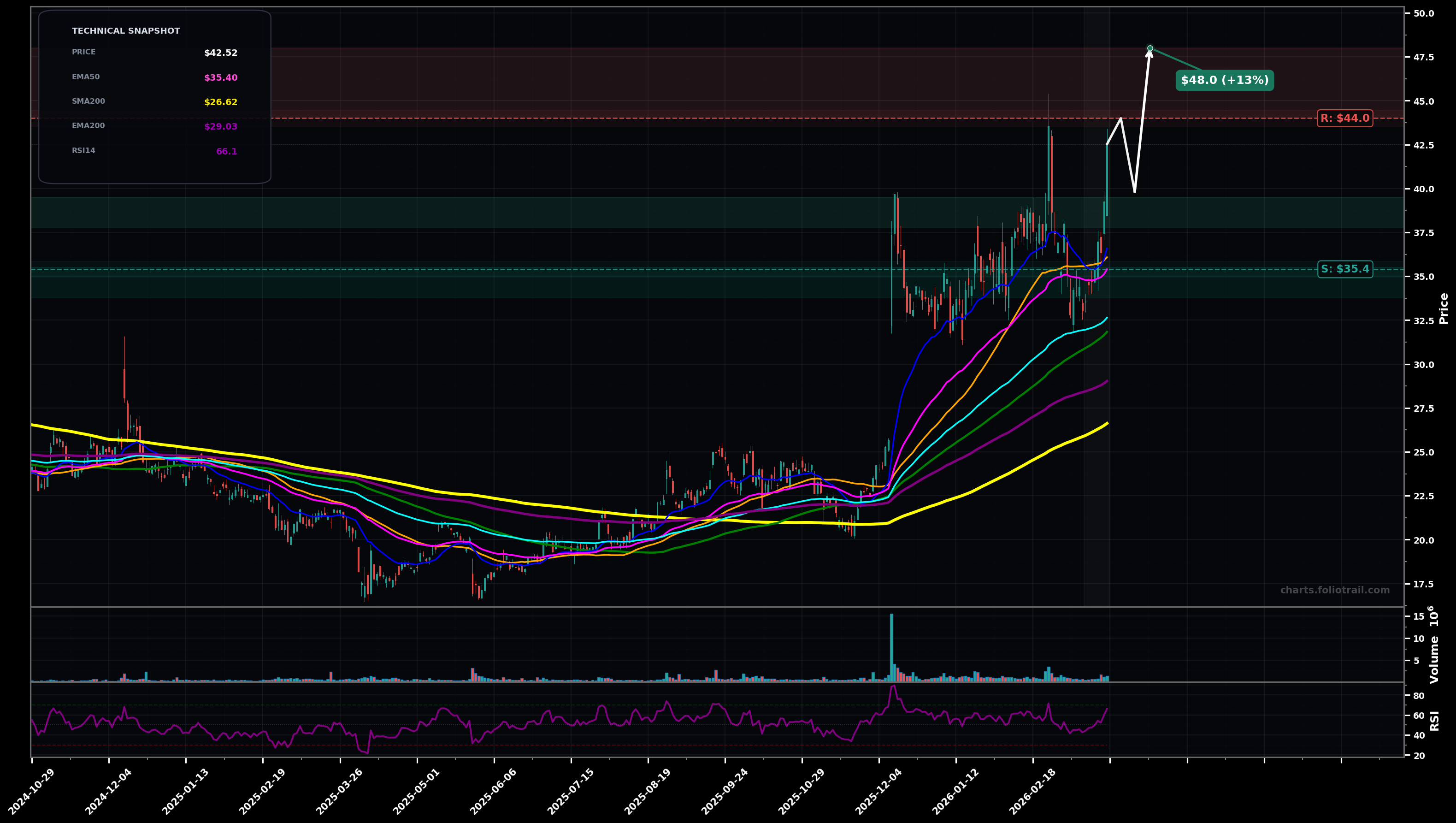Image resolution: width=1456 pixels, height=823 pixels.
Task: Click the $48.0 (+13%) price target badge
Action: (1224, 81)
